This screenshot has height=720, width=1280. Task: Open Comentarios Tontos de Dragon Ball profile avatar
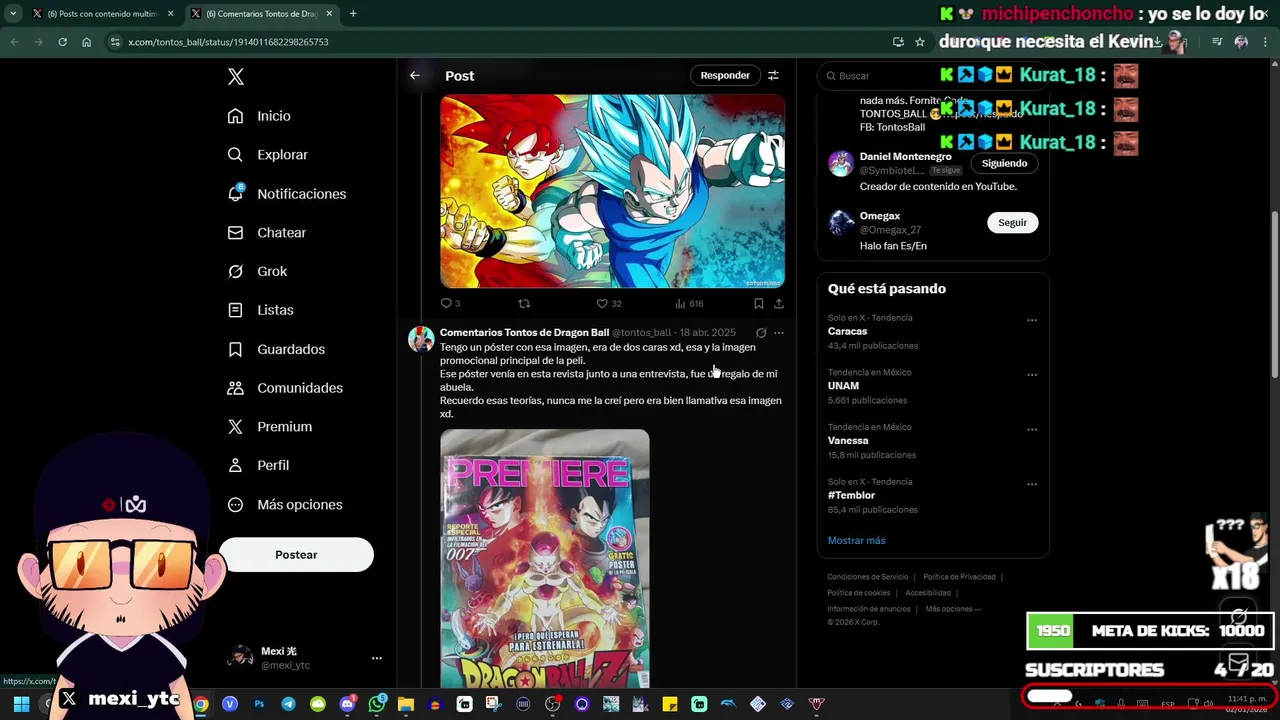coord(421,339)
